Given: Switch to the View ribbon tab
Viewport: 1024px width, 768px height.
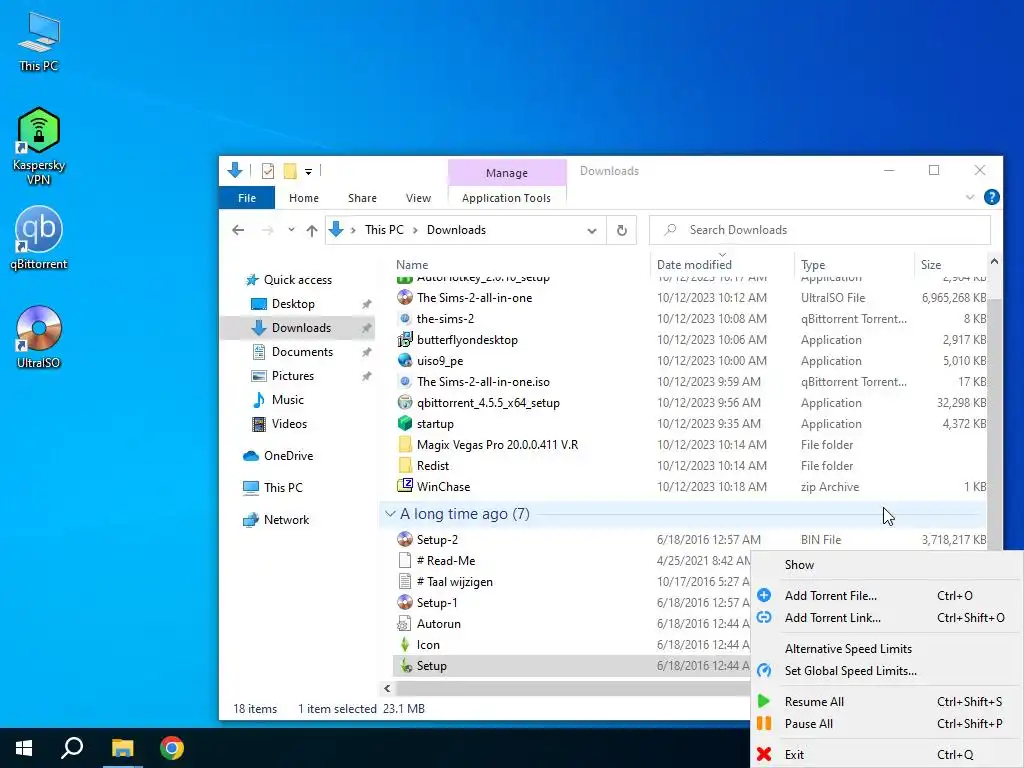Looking at the screenshot, I should pyautogui.click(x=418, y=198).
